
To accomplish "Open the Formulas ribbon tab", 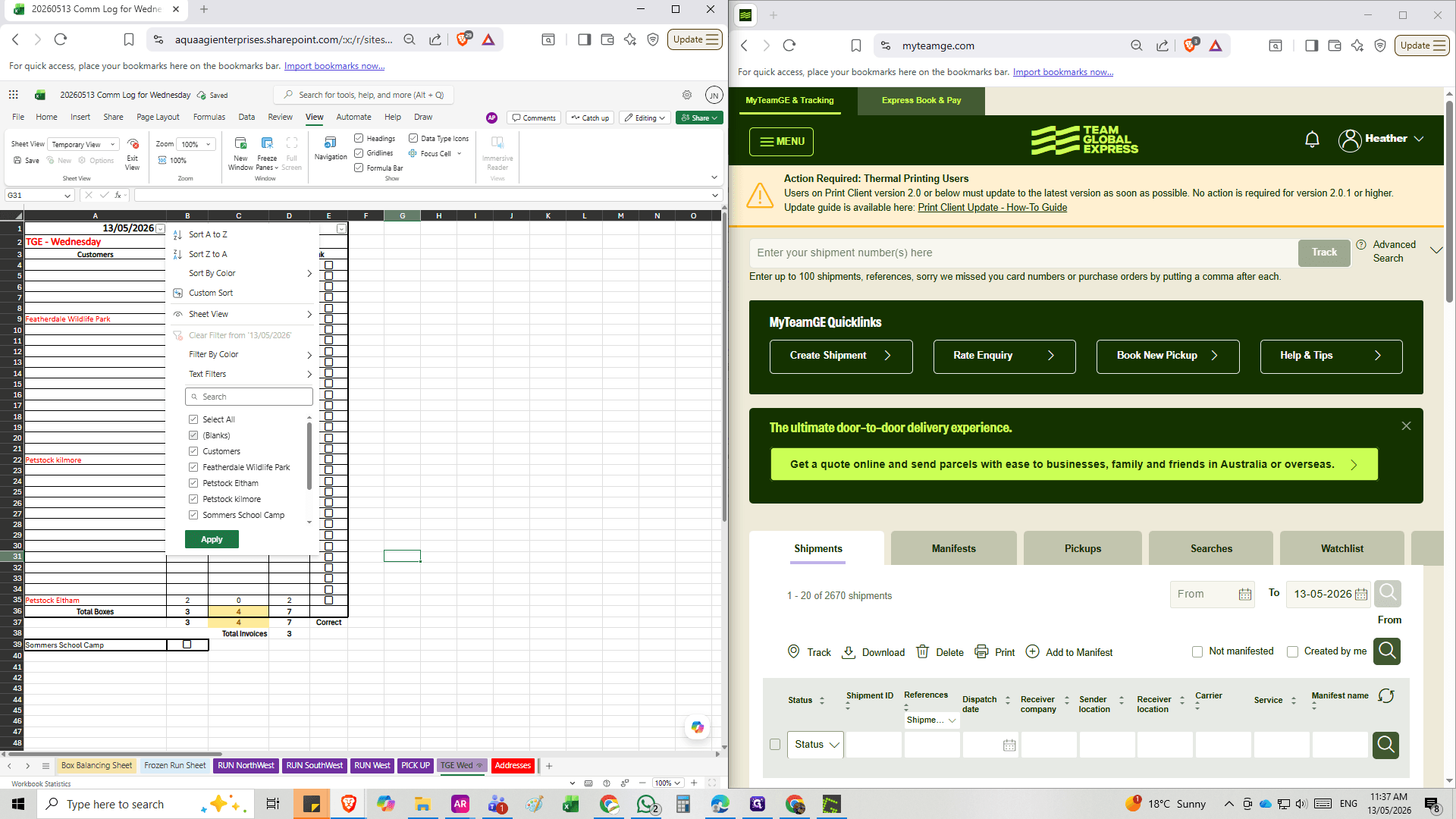I will pos(209,117).
